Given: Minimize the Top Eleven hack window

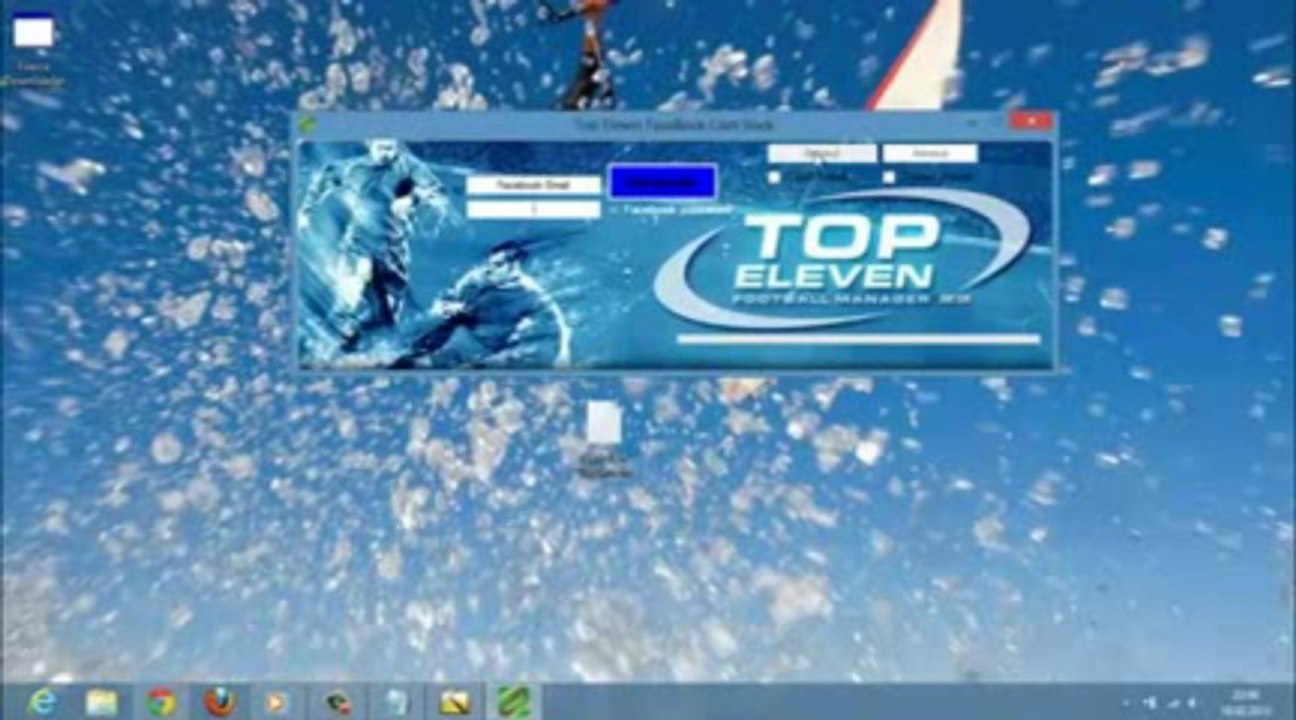Looking at the screenshot, I should (972, 122).
